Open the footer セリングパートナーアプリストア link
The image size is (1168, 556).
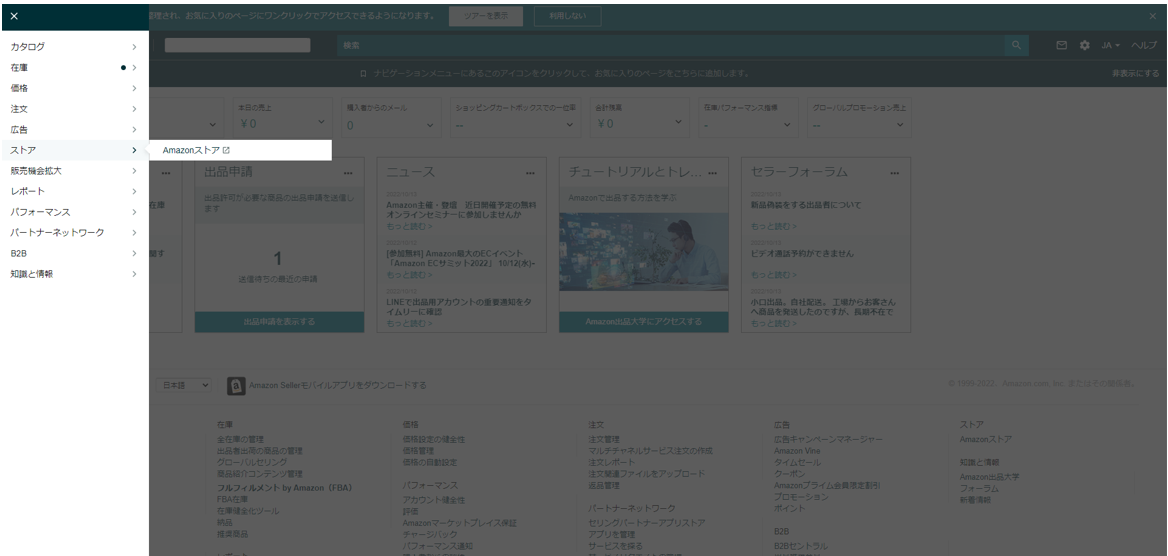(x=647, y=523)
